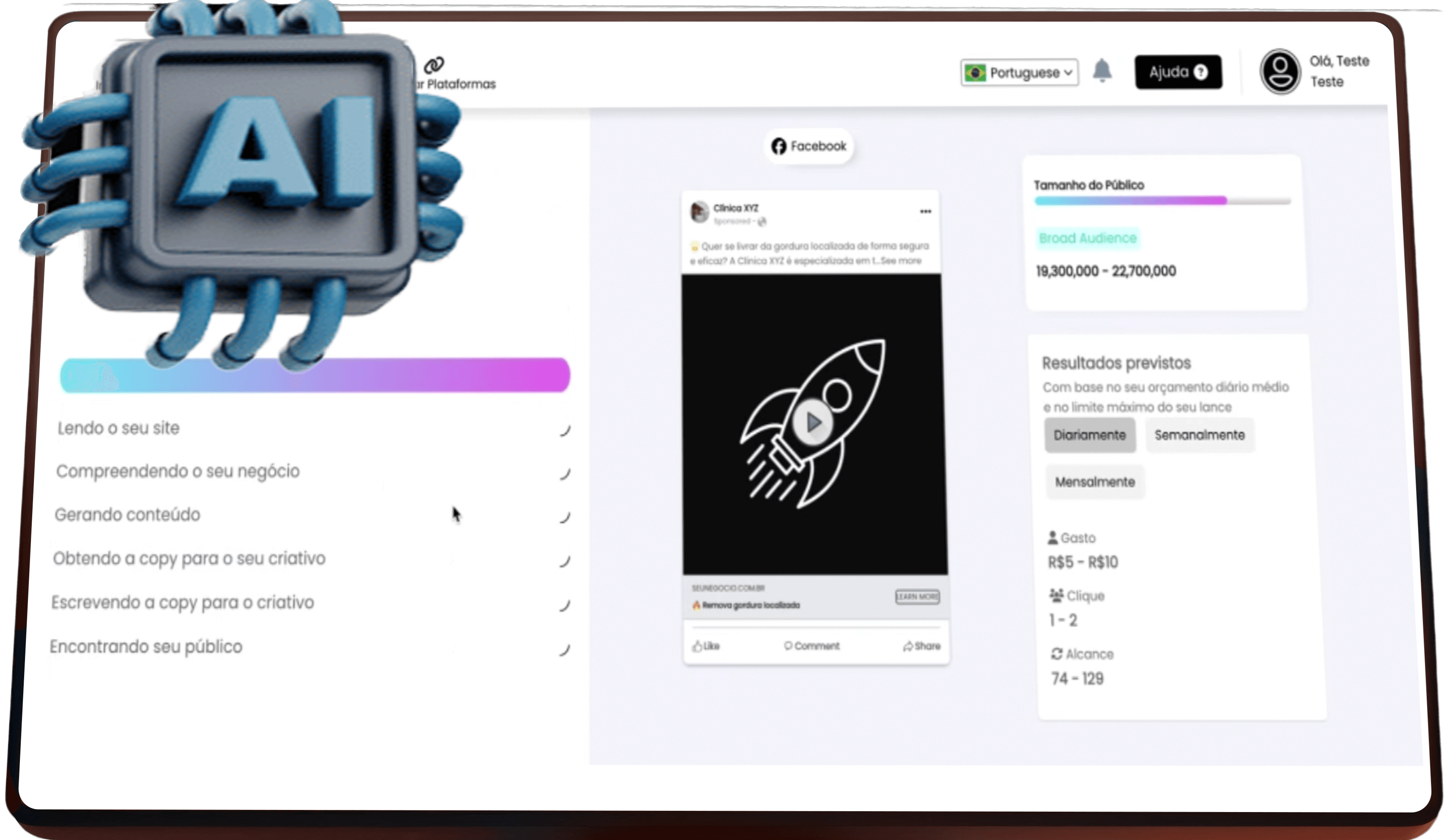Click the three-dot menu on the Clínica XYZ ad
This screenshot has height=840, width=1448.
(925, 211)
